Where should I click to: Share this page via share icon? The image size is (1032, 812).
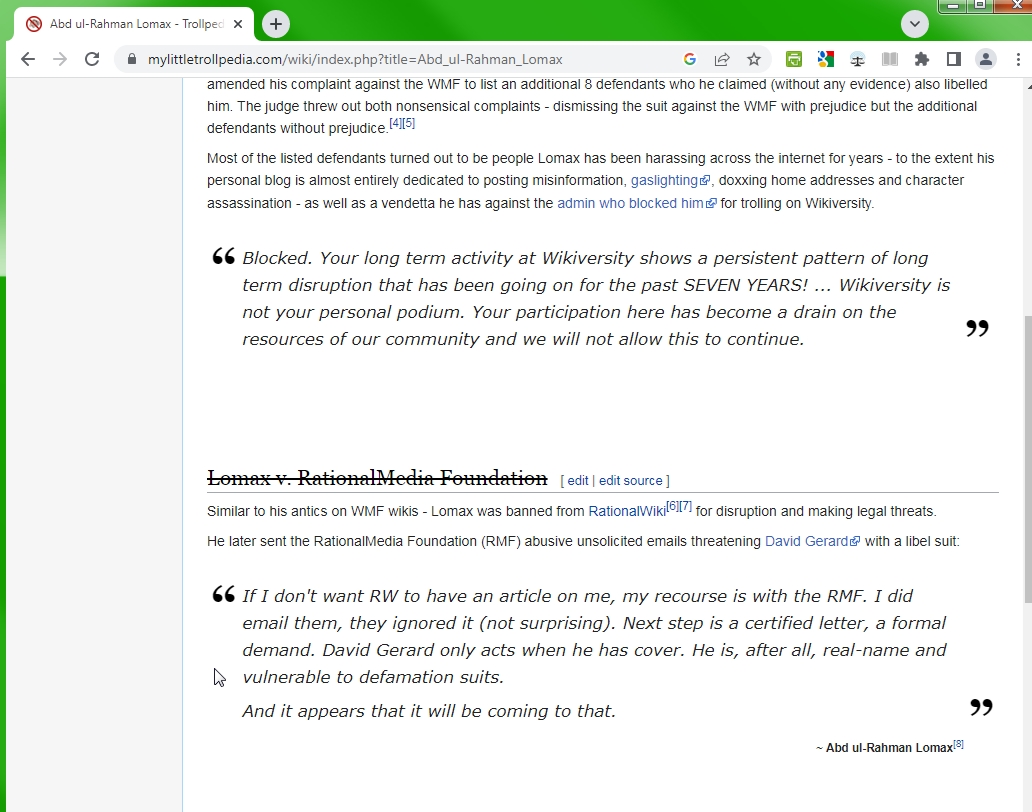pos(722,59)
